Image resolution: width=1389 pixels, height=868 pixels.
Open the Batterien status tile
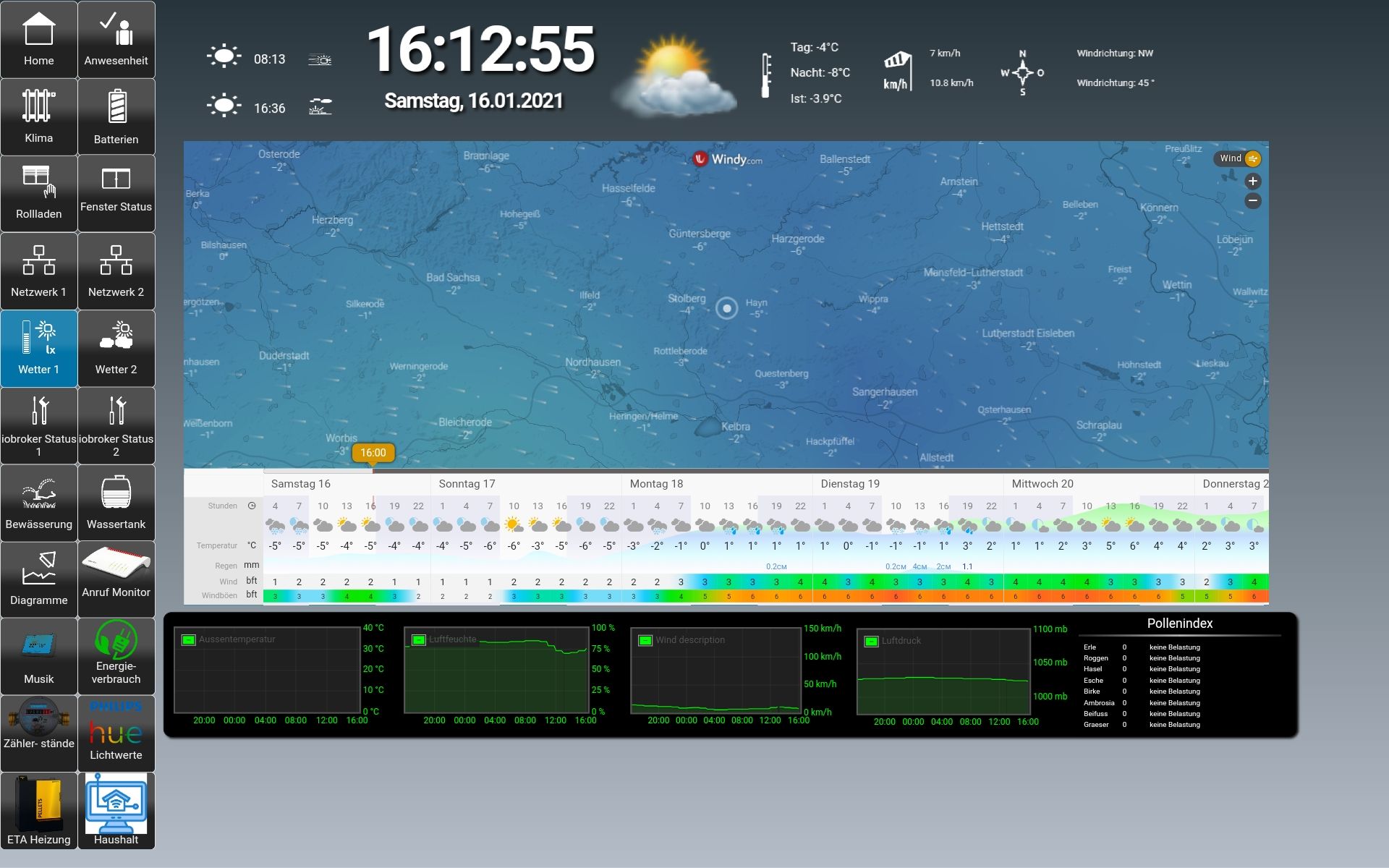(x=116, y=116)
